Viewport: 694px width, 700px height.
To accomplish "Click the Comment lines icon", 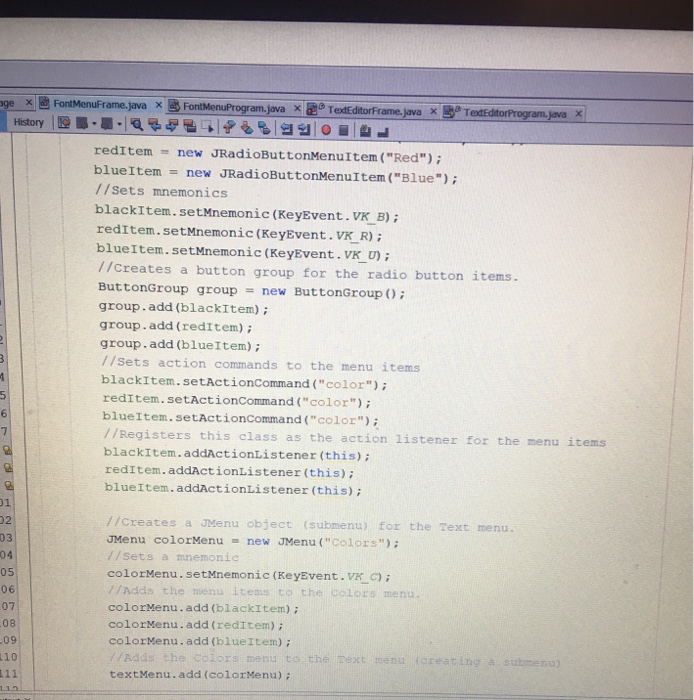I will point(365,131).
